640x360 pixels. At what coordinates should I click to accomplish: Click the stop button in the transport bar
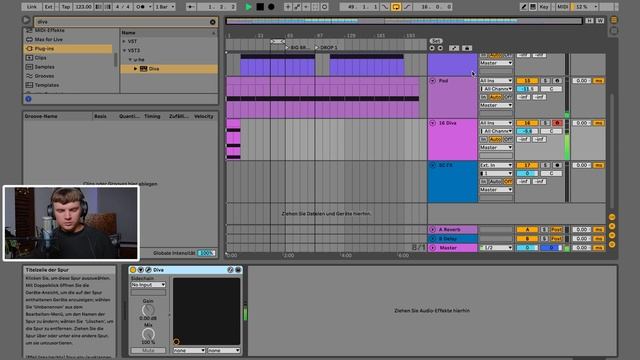coord(260,7)
